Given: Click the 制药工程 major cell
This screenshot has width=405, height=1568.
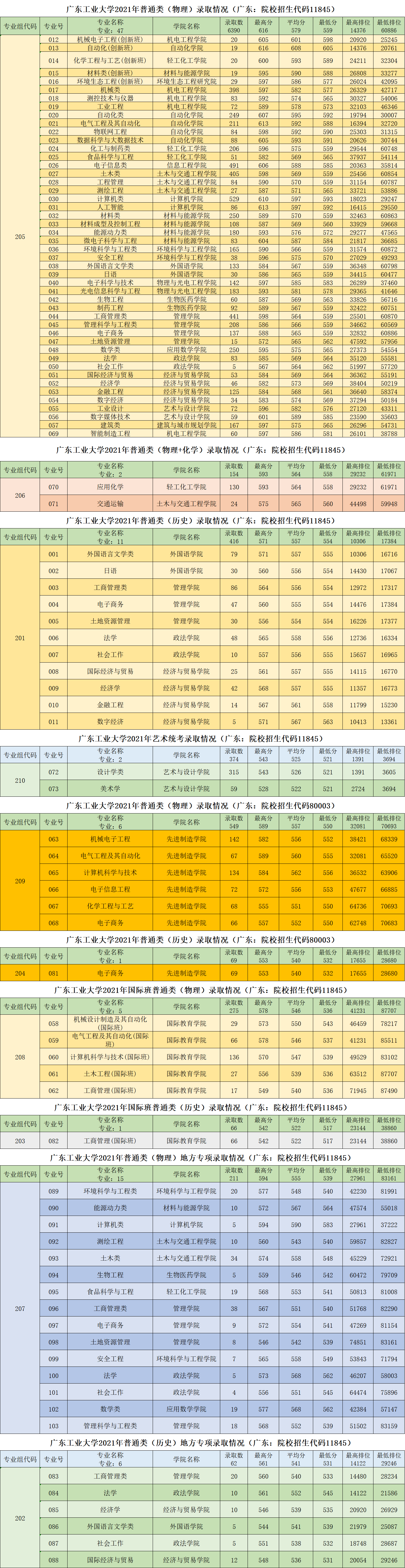Looking at the screenshot, I should [110, 308].
